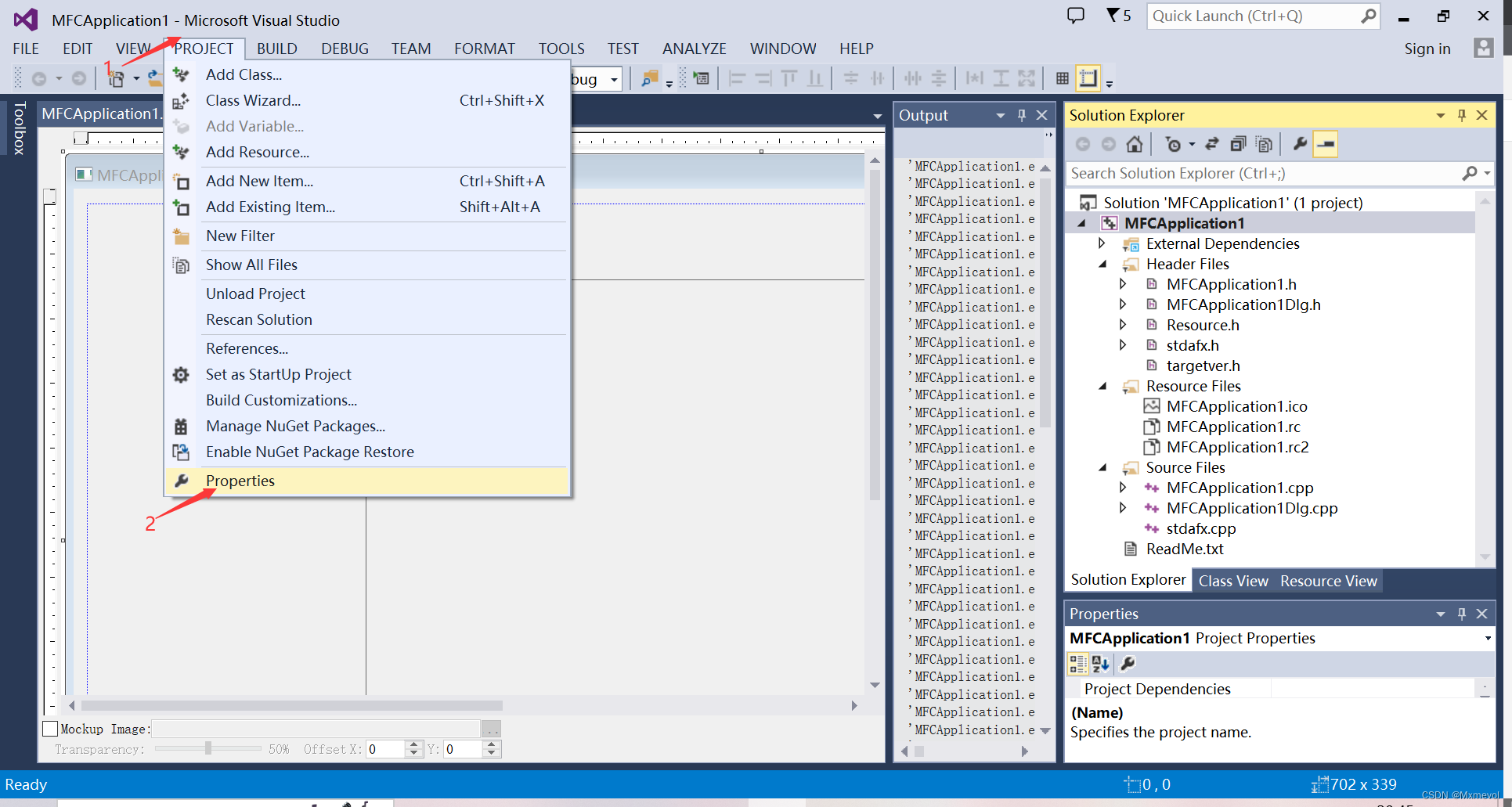Toggle Preview Selected Items button in Solution Explorer
1512x807 pixels.
click(x=1326, y=144)
